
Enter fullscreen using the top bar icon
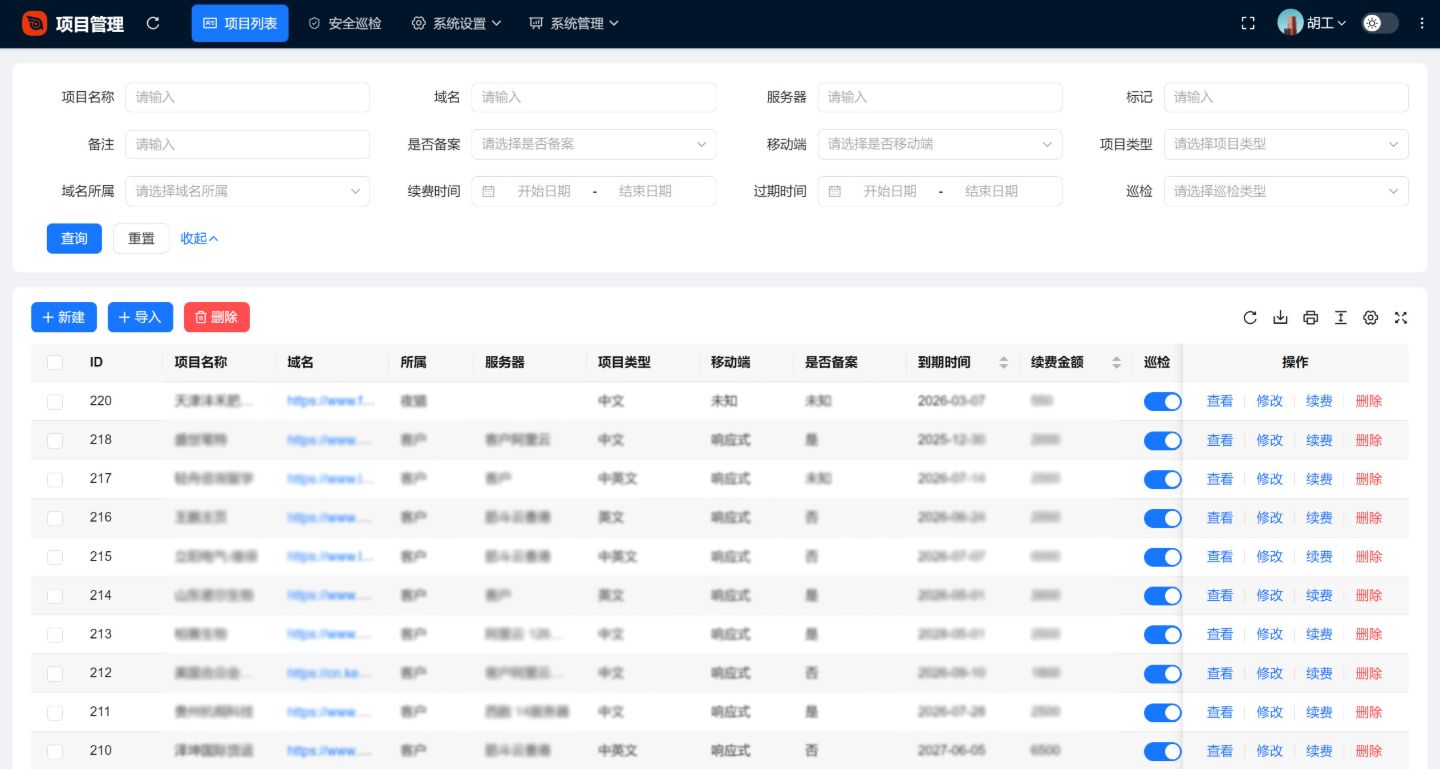point(1248,23)
